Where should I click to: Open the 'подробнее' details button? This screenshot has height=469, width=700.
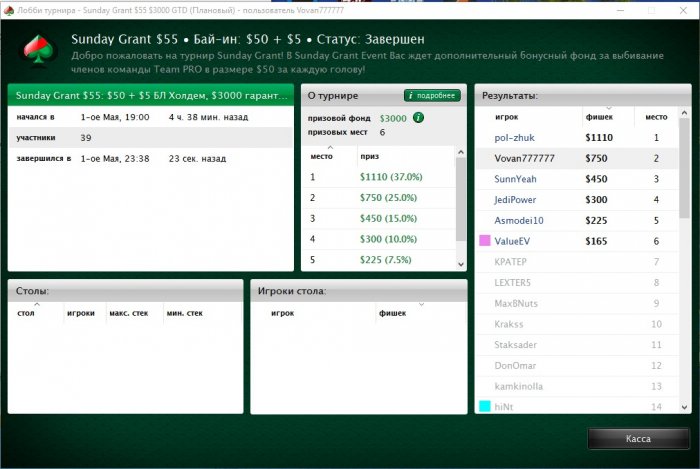point(432,95)
